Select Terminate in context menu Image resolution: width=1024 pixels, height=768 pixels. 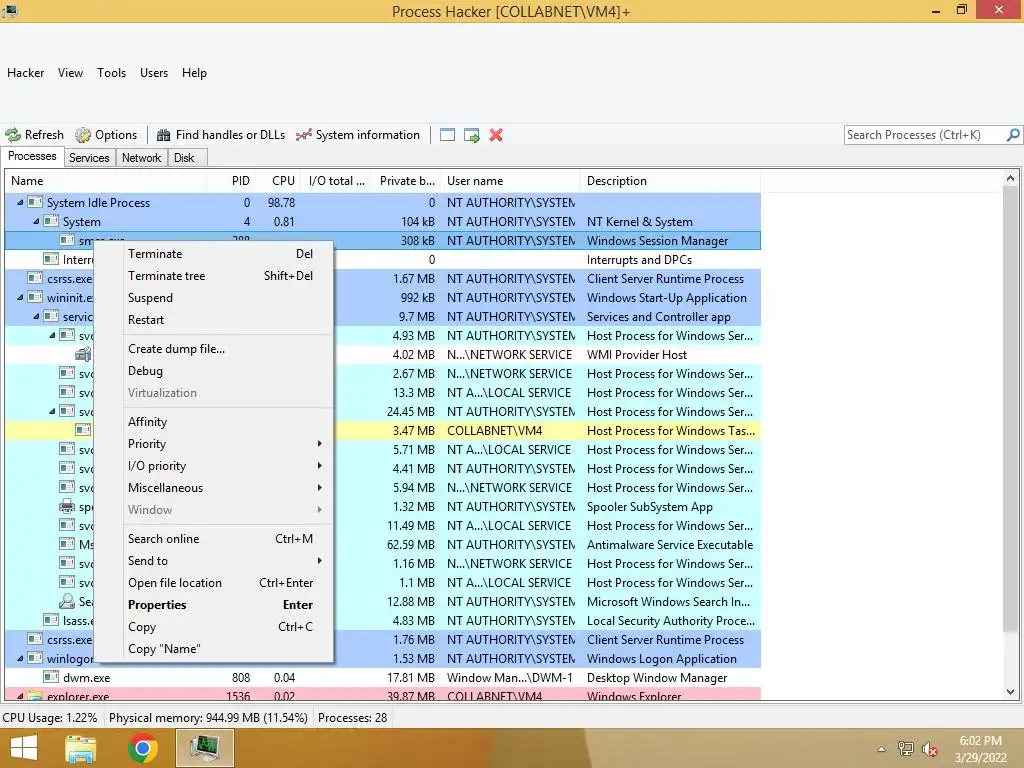coord(225,254)
